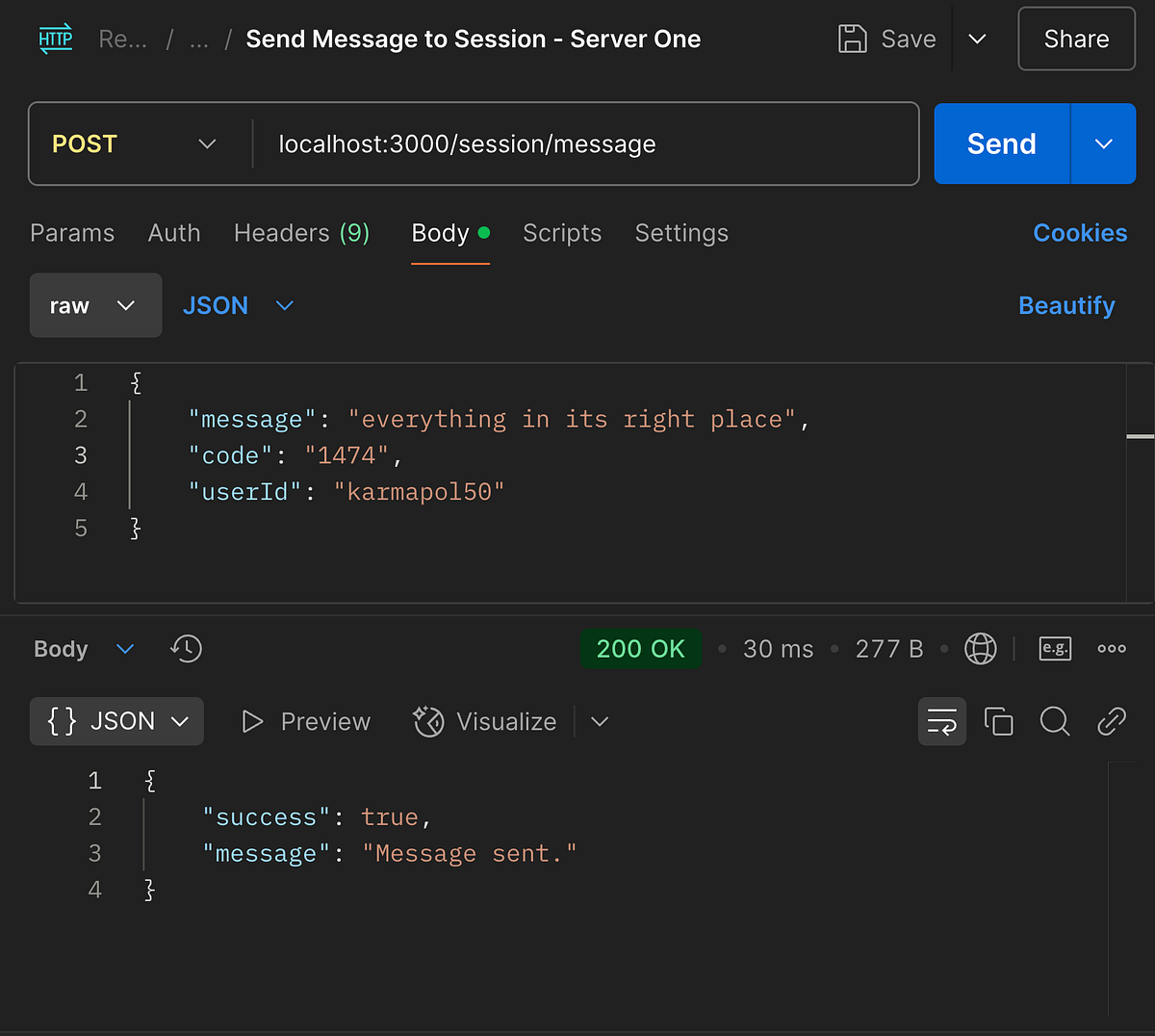Viewport: 1155px width, 1036px height.
Task: Switch to the Headers (9) tab
Action: tap(301, 233)
